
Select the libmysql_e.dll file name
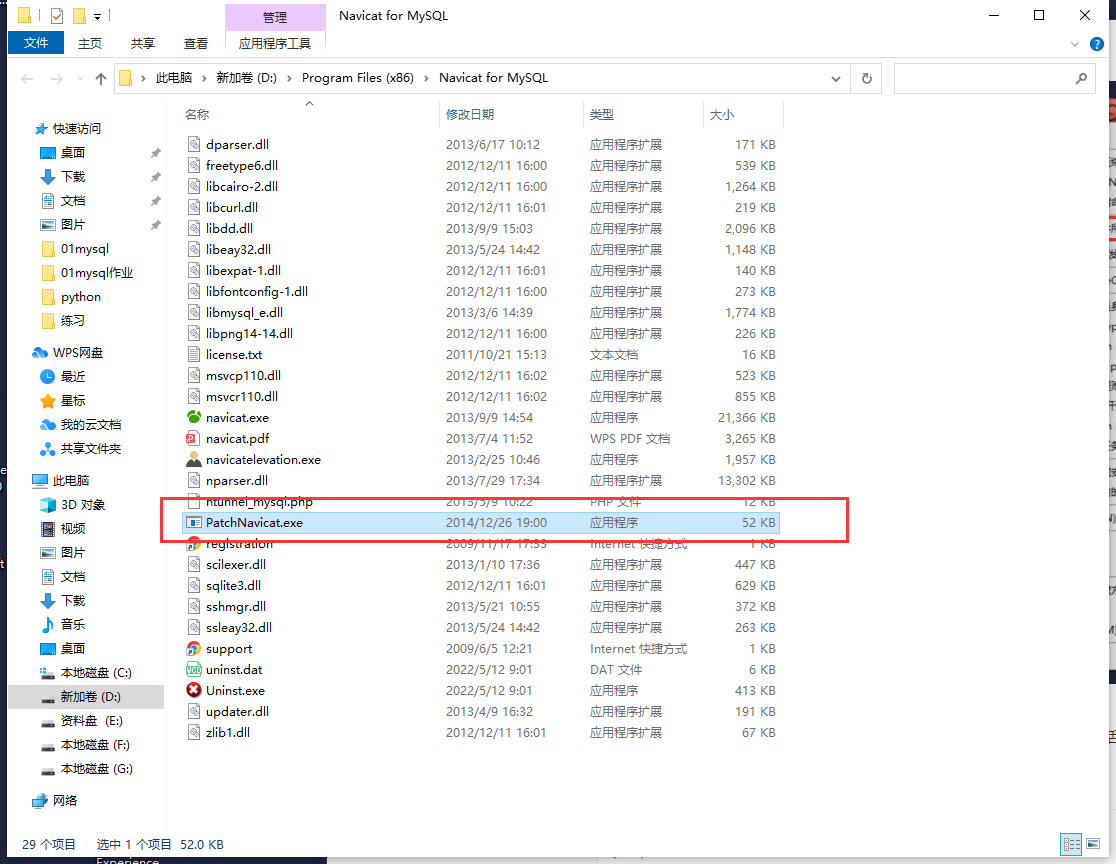[244, 312]
